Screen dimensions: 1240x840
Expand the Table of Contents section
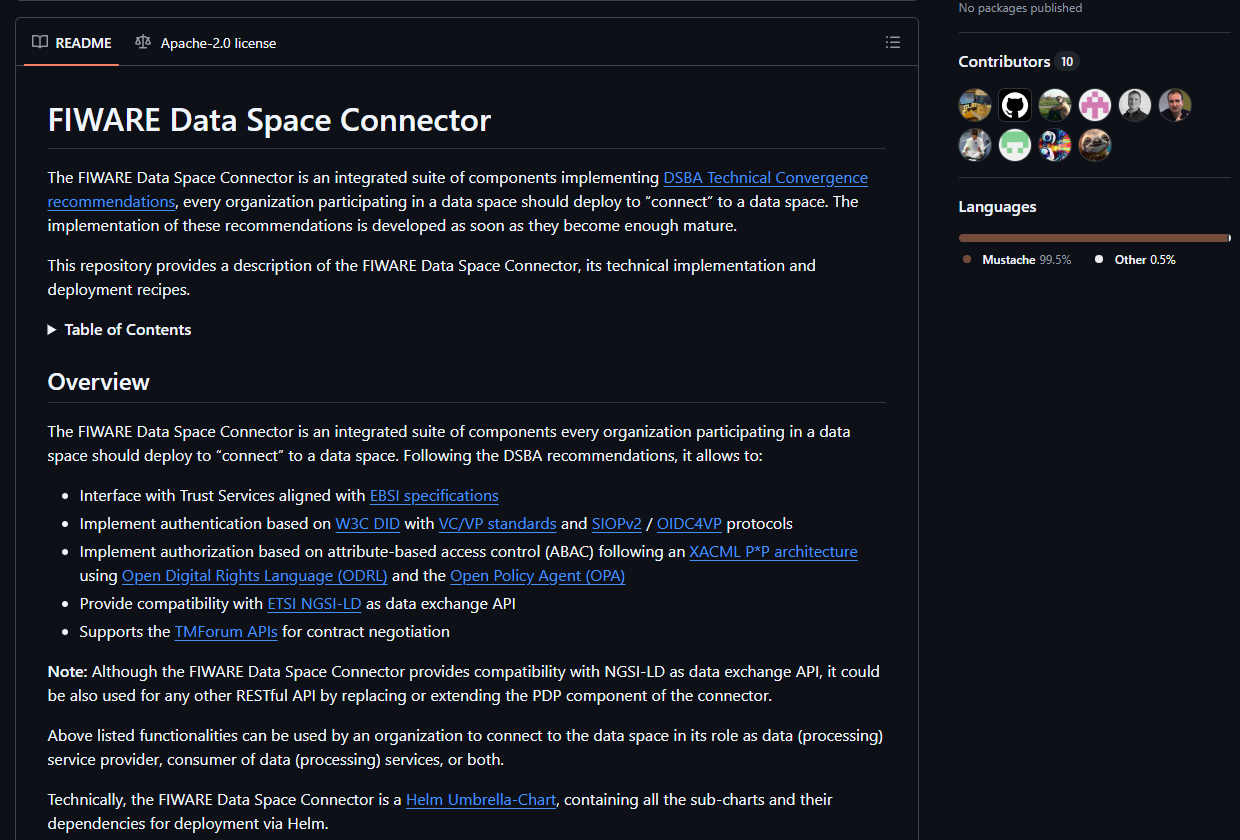pos(119,329)
